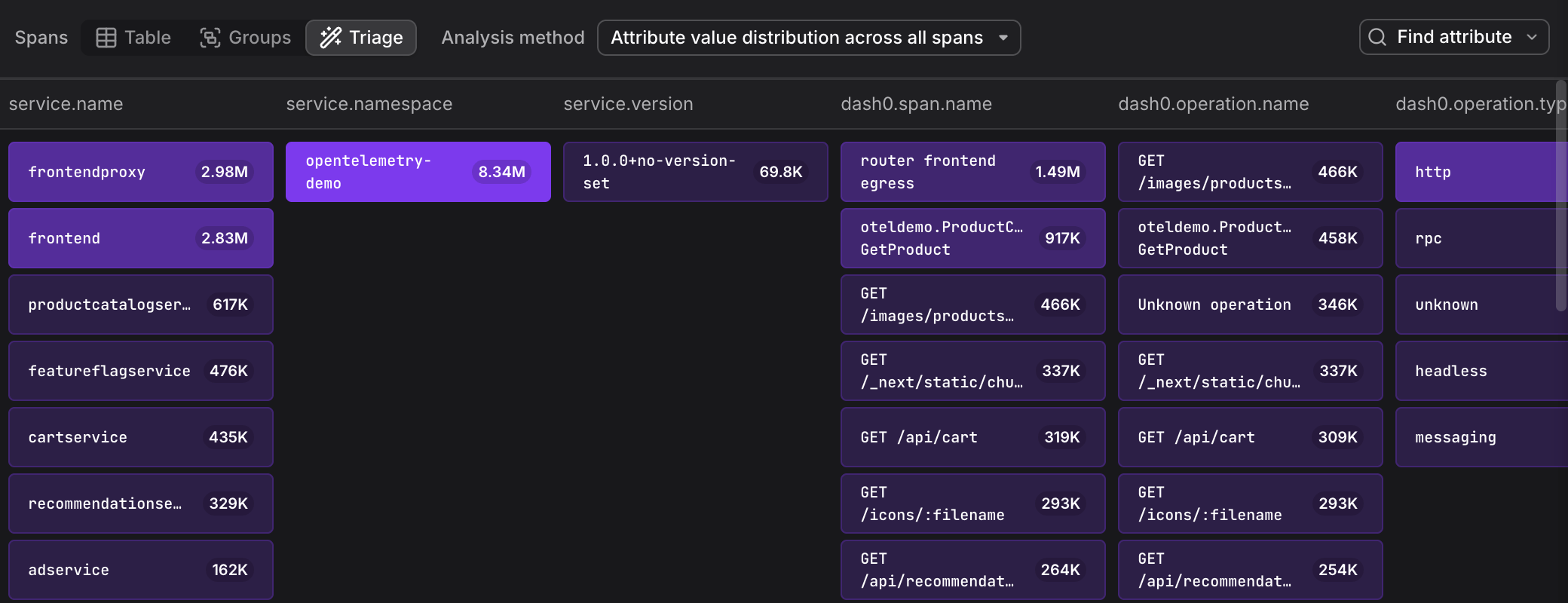Click the Triage magic wand icon
The height and width of the screenshot is (603, 1568).
(x=330, y=38)
